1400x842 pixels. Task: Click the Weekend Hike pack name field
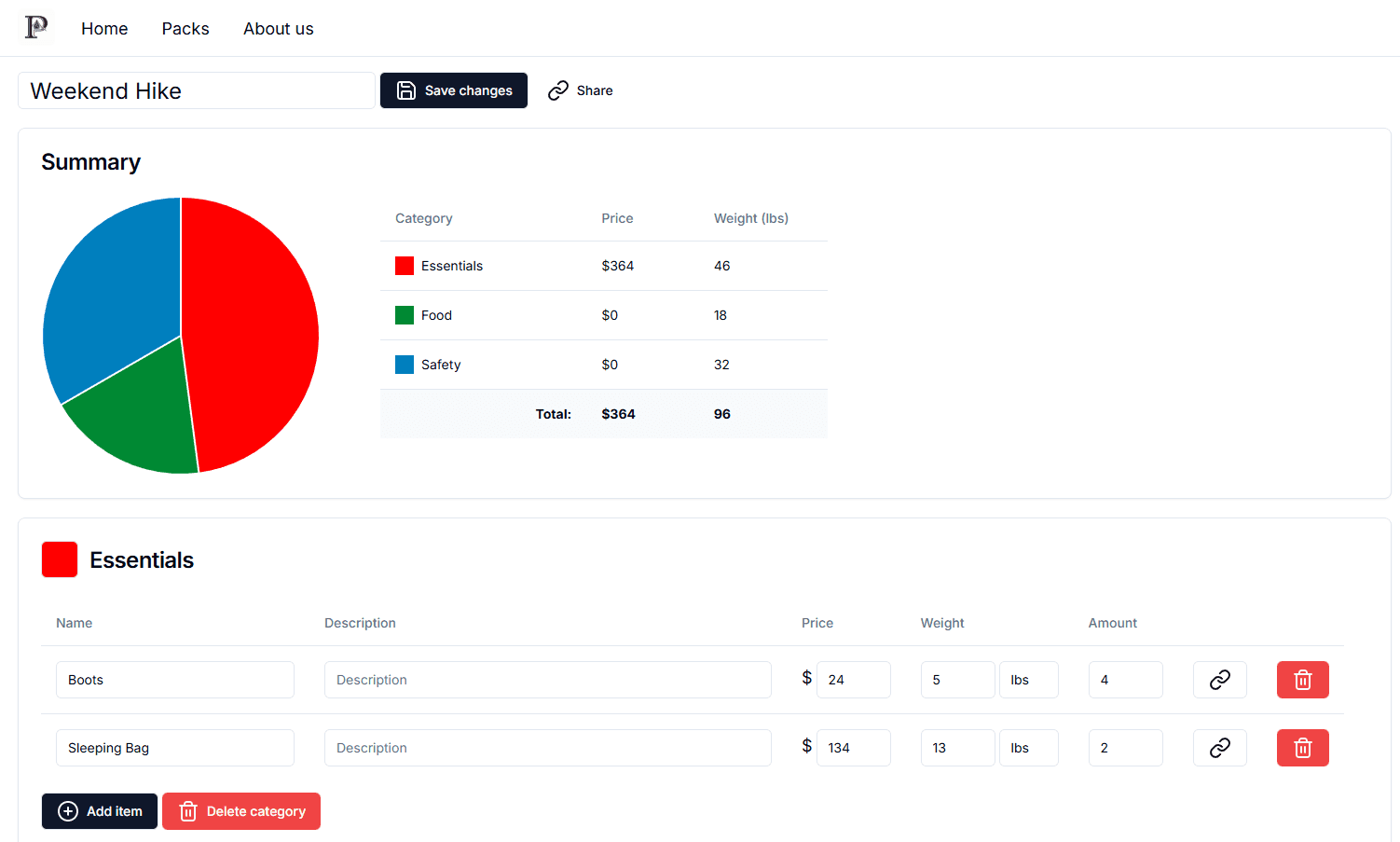[x=197, y=90]
